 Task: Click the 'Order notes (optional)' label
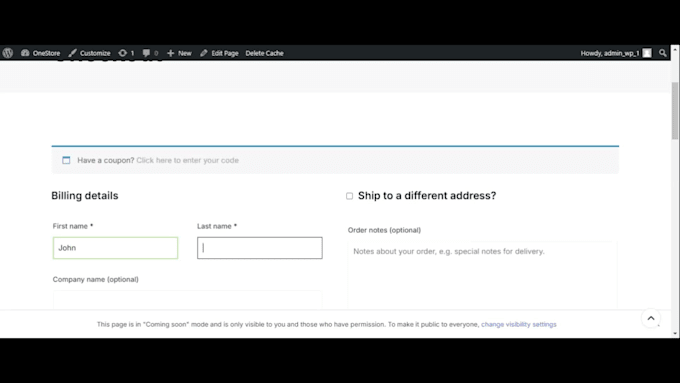click(x=384, y=230)
